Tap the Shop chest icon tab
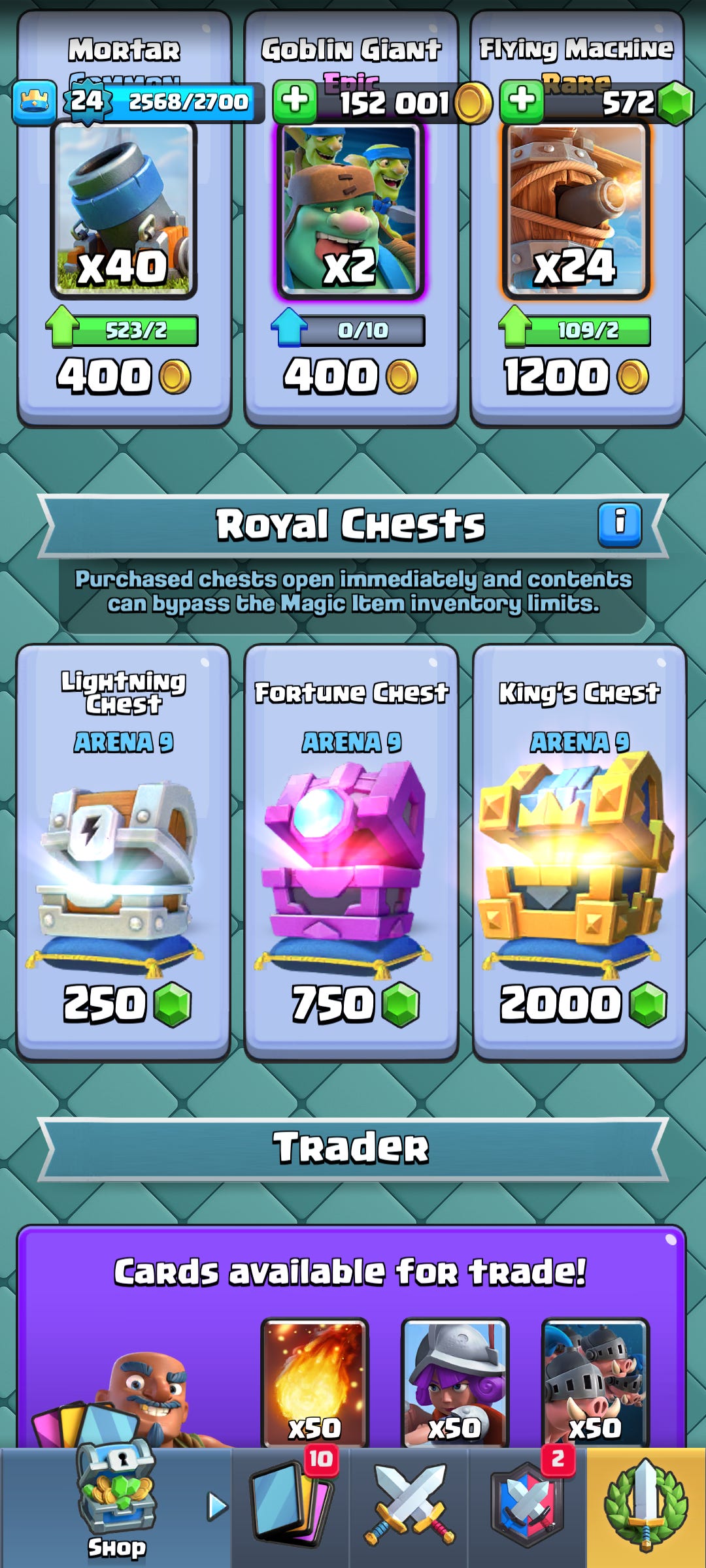 tap(116, 1503)
